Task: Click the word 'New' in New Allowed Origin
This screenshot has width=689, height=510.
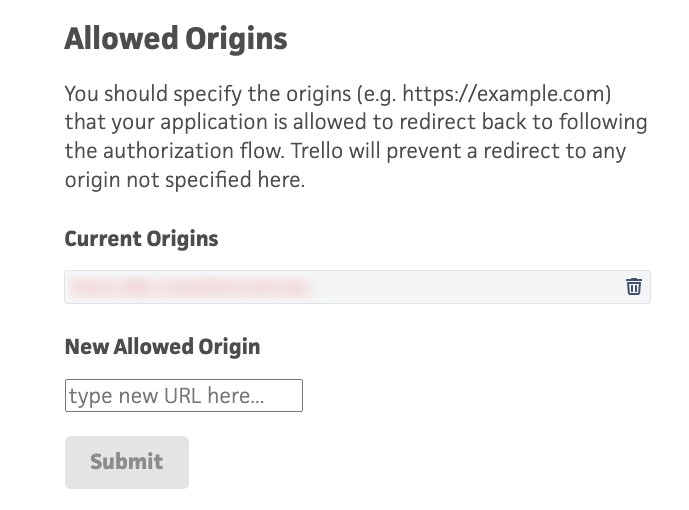Action: point(86,347)
